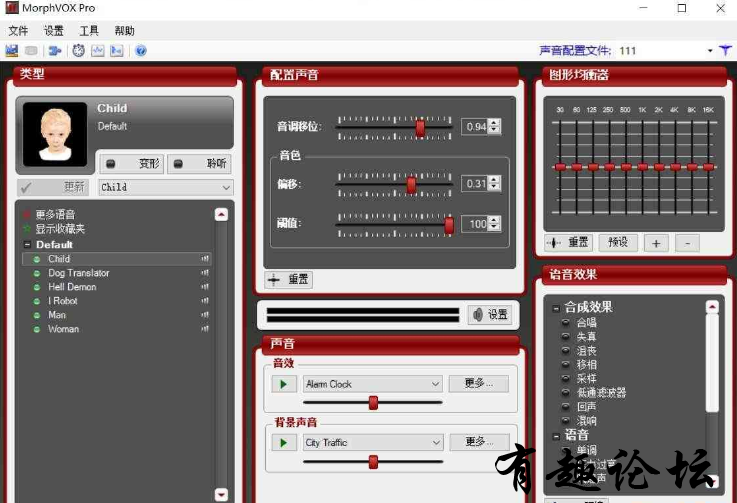The image size is (737, 503).
Task: Collapse the Default voice group
Action: 27,244
